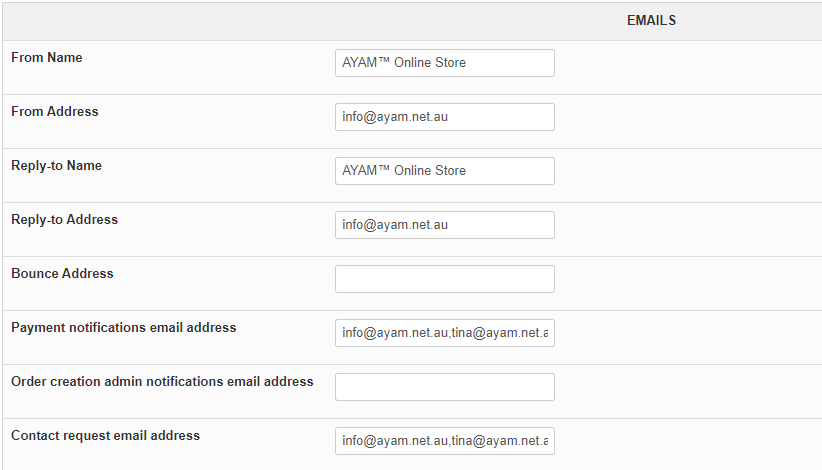Viewport: 822px width, 470px height.
Task: Click the Reply-to Address input box
Action: tap(444, 225)
